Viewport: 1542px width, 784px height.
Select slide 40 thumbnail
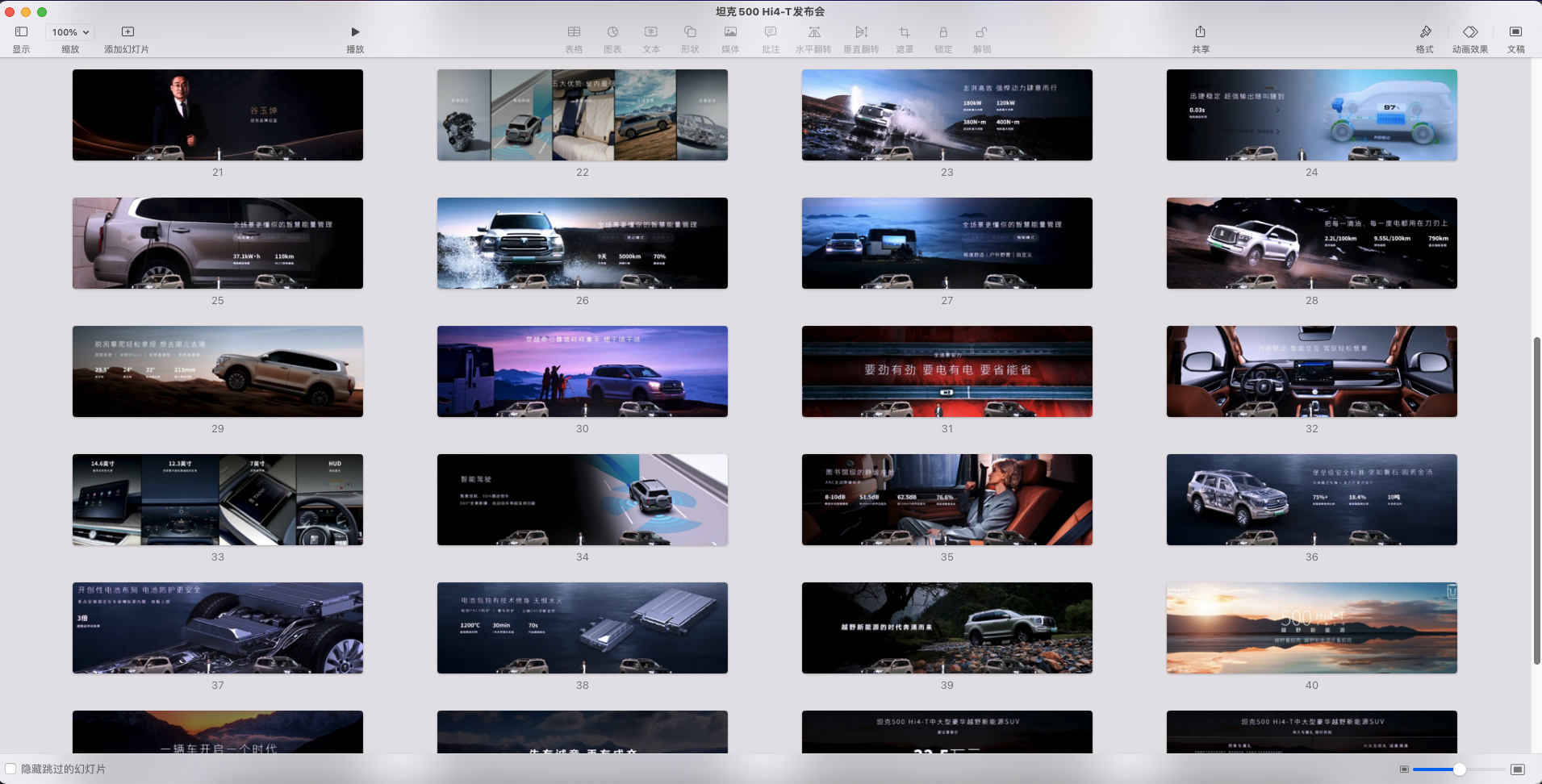[x=1312, y=628]
